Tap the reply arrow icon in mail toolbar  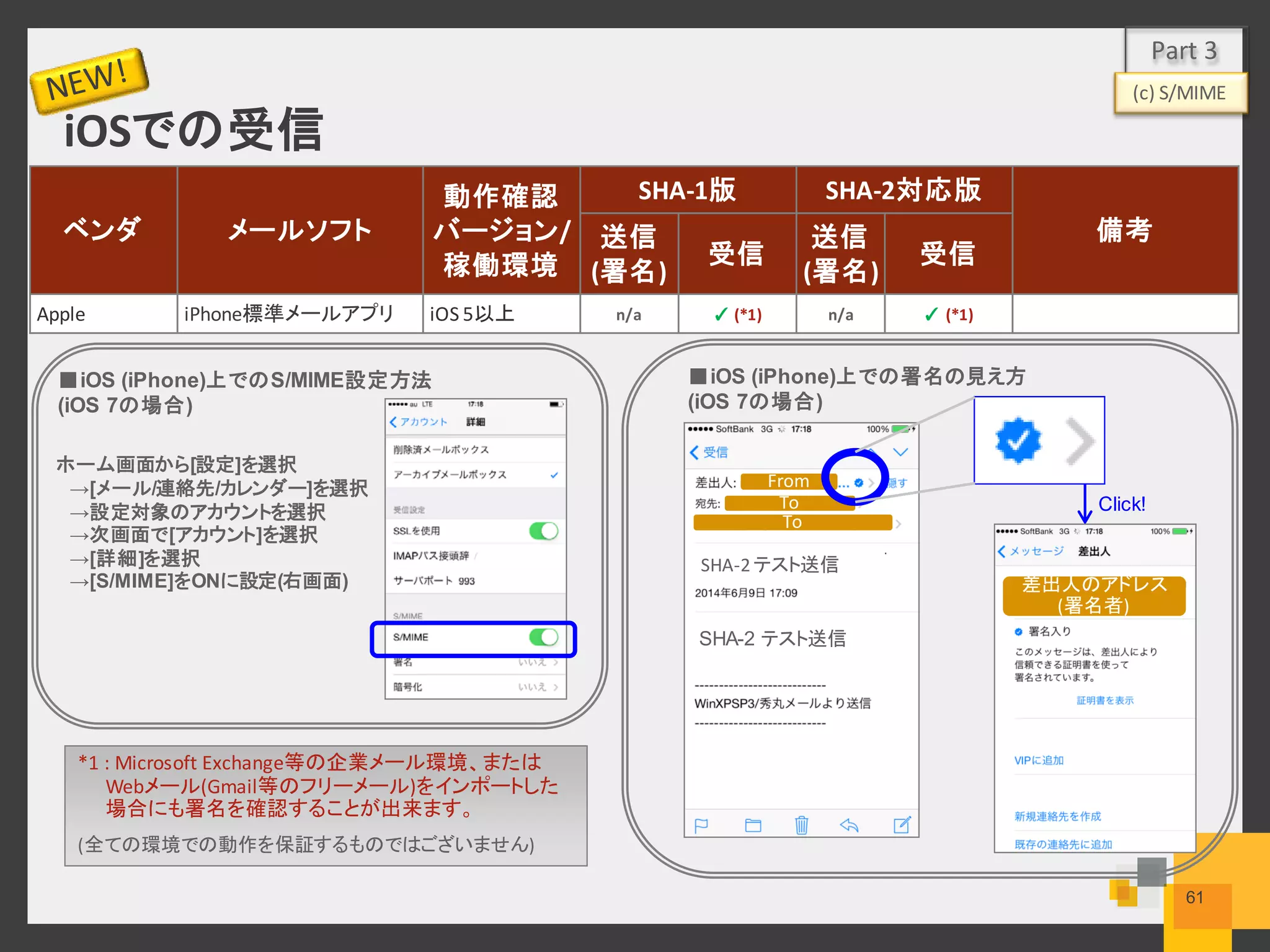849,825
